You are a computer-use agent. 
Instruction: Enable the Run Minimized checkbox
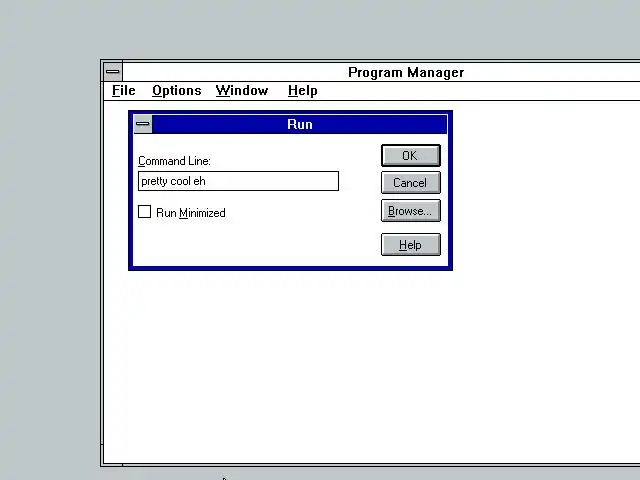(144, 212)
